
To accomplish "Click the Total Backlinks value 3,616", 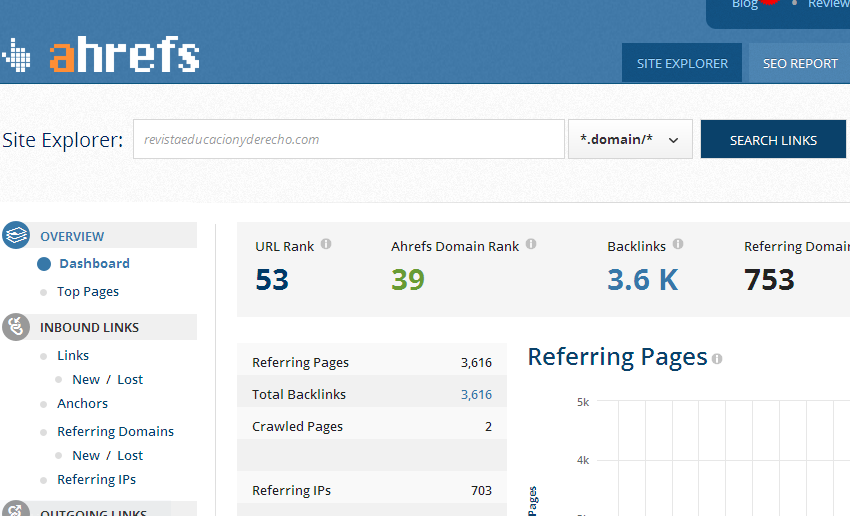I will [x=476, y=395].
